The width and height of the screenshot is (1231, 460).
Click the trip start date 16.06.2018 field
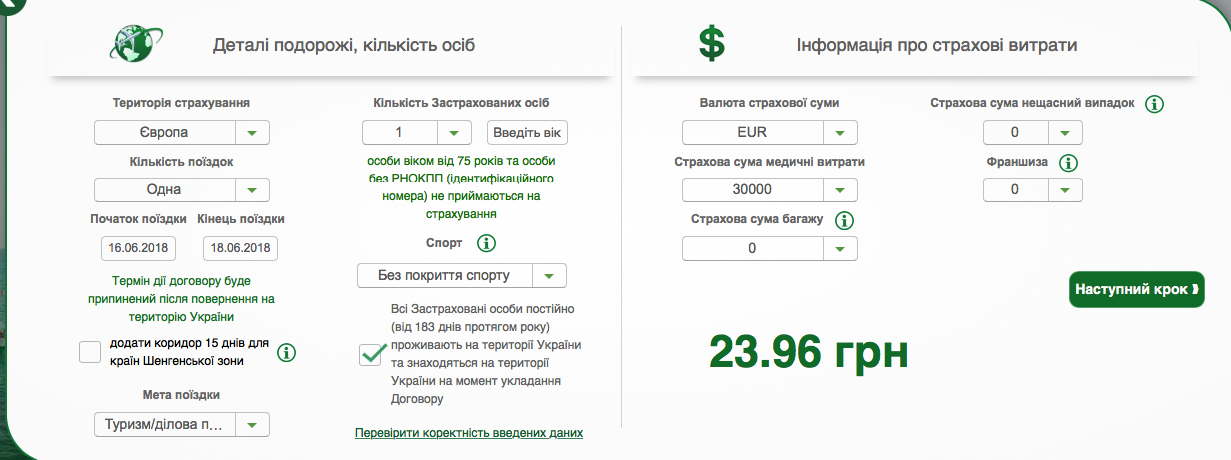tap(138, 249)
